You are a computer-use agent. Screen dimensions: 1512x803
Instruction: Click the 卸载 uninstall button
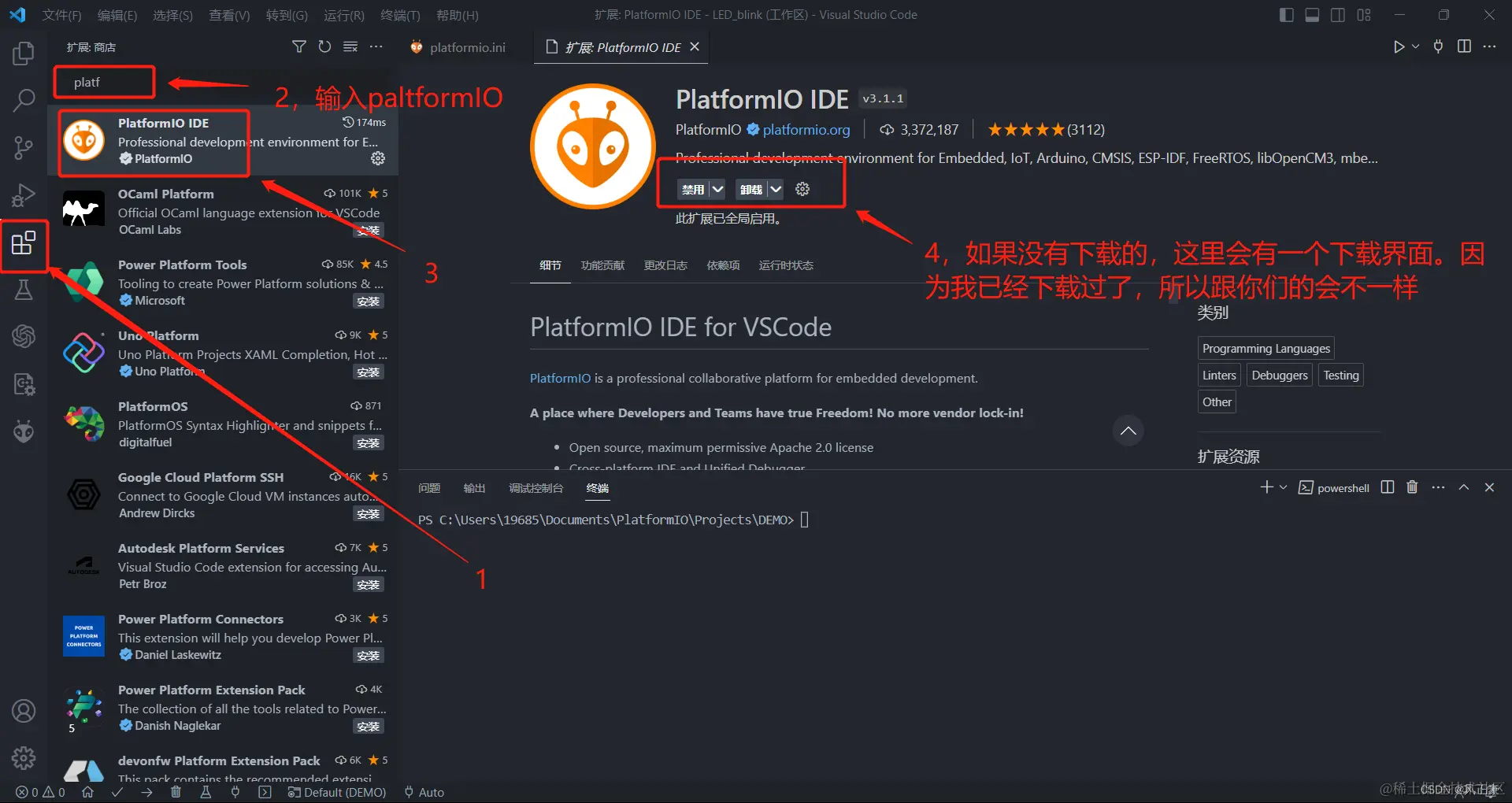click(751, 189)
